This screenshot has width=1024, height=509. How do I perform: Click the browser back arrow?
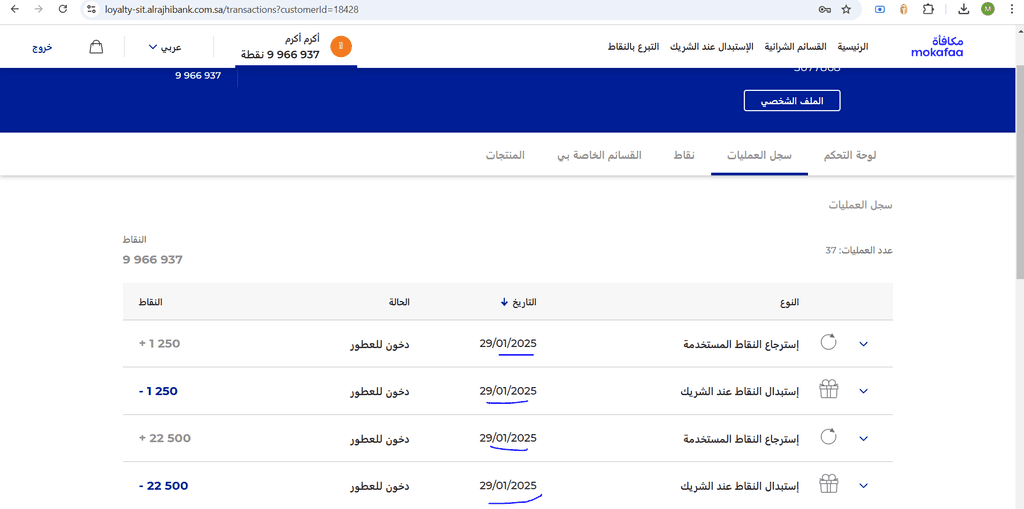(15, 9)
